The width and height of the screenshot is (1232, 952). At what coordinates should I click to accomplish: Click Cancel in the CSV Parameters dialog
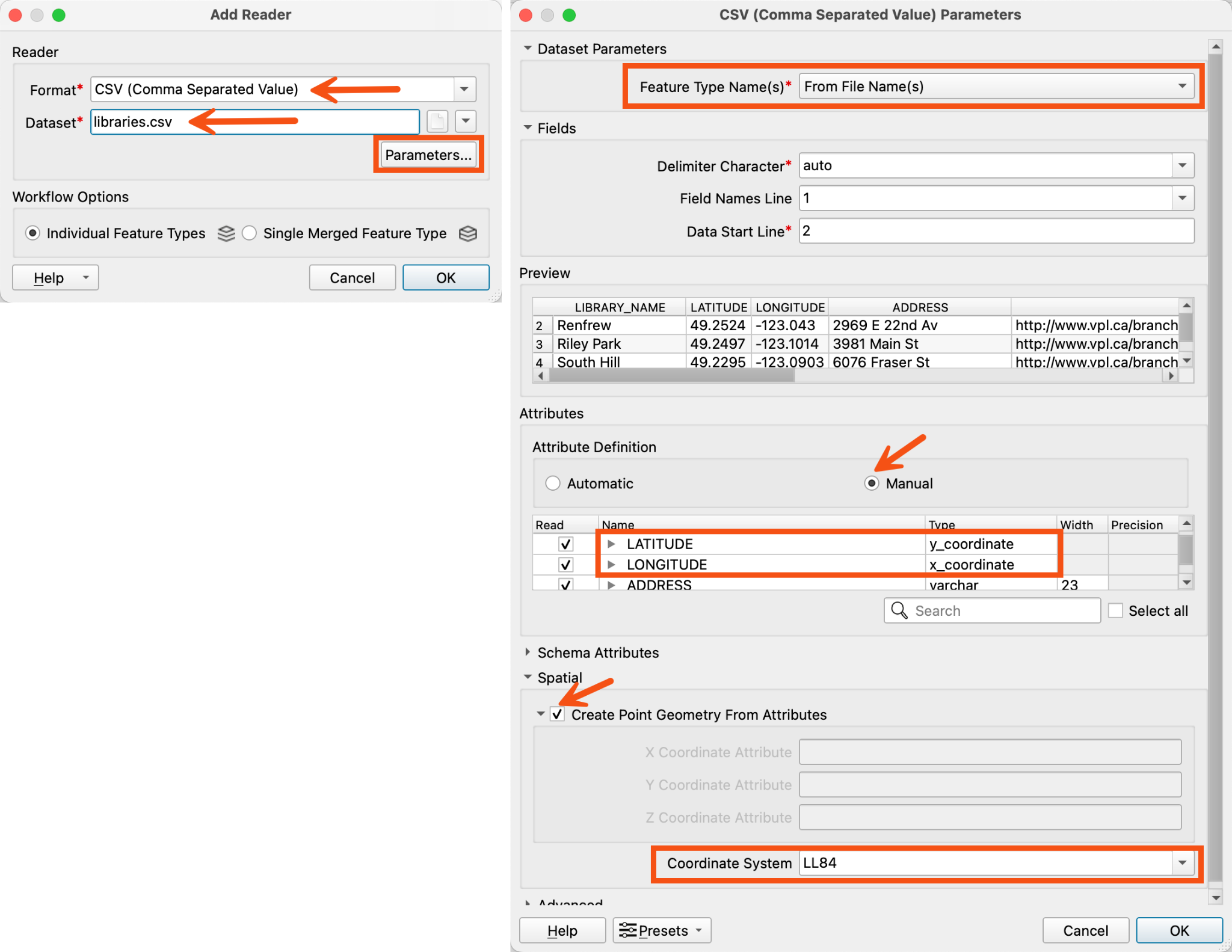[x=1086, y=930]
